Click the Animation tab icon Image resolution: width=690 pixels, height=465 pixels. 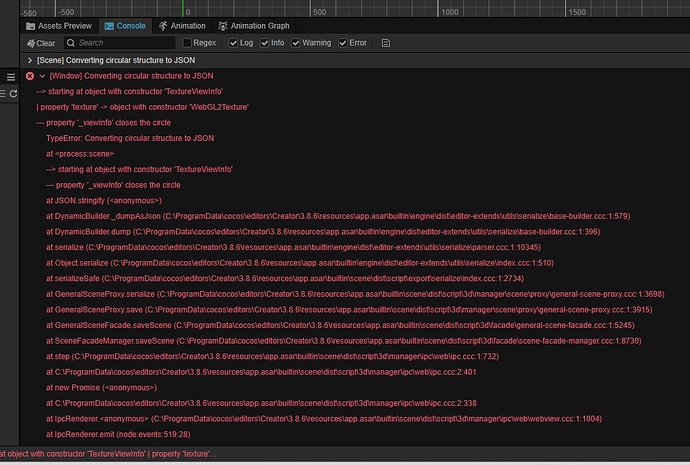click(163, 26)
